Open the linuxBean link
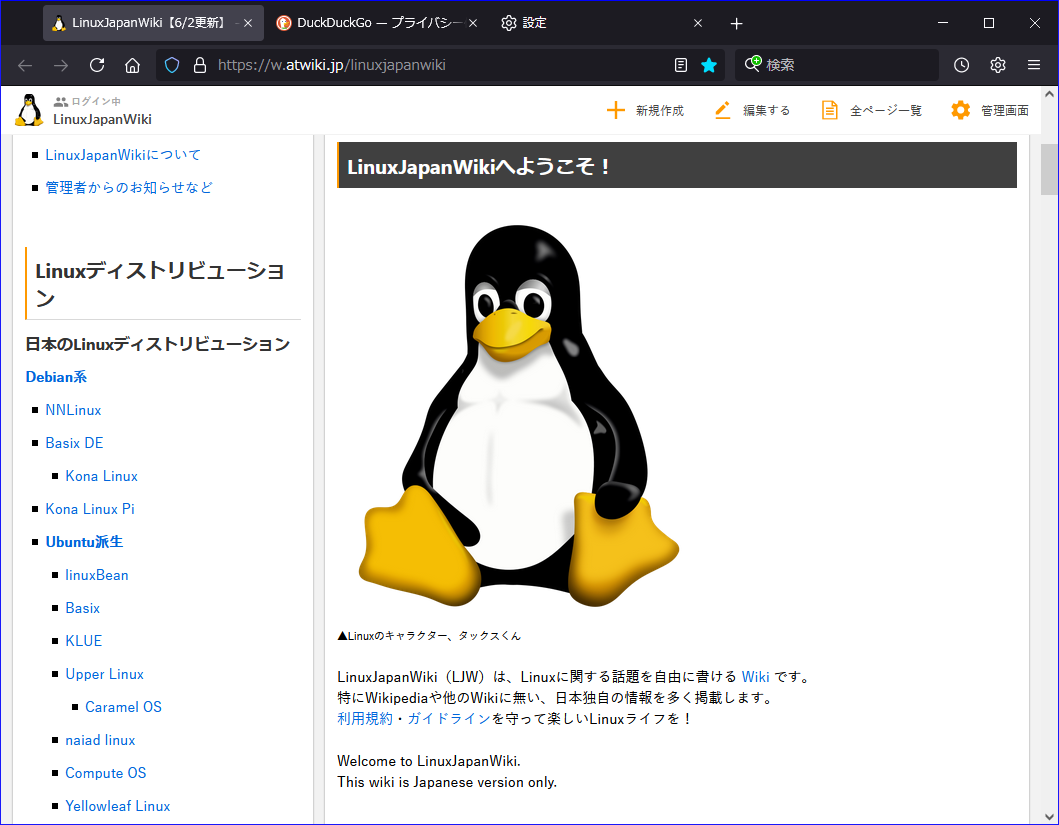1059x825 pixels. (x=97, y=575)
